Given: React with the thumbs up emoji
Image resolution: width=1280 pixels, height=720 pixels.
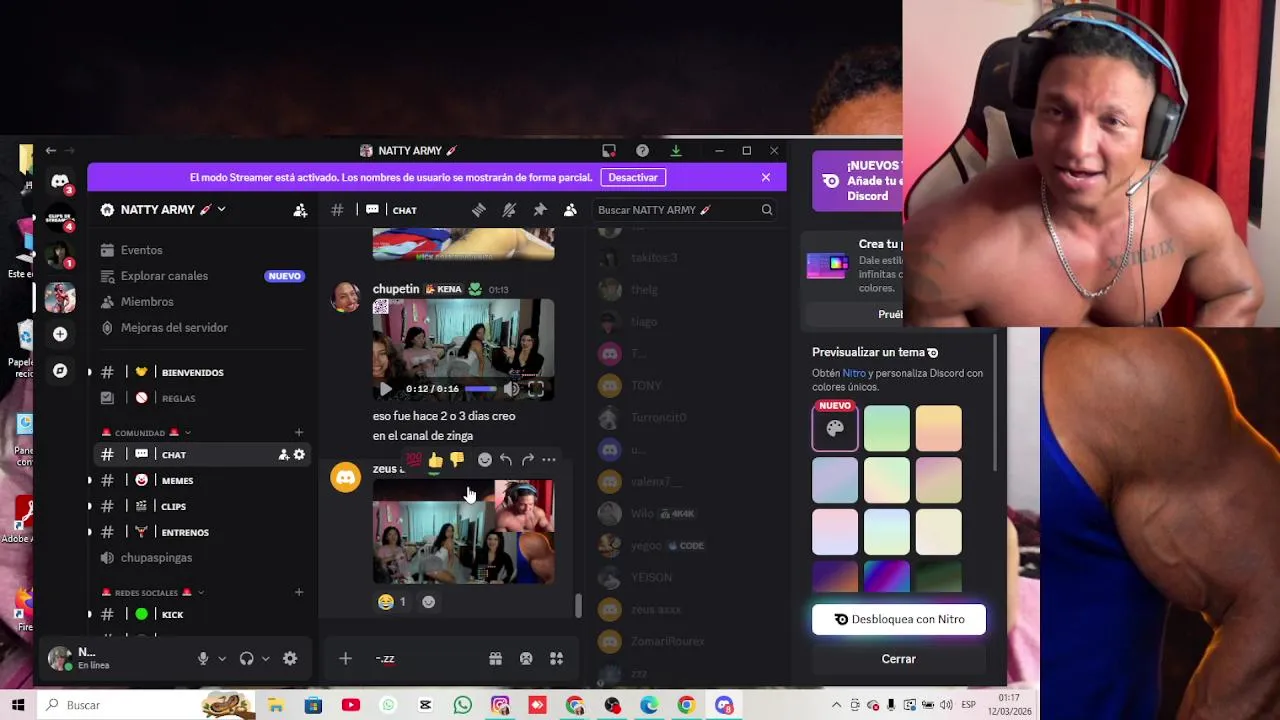Looking at the screenshot, I should coord(436,460).
